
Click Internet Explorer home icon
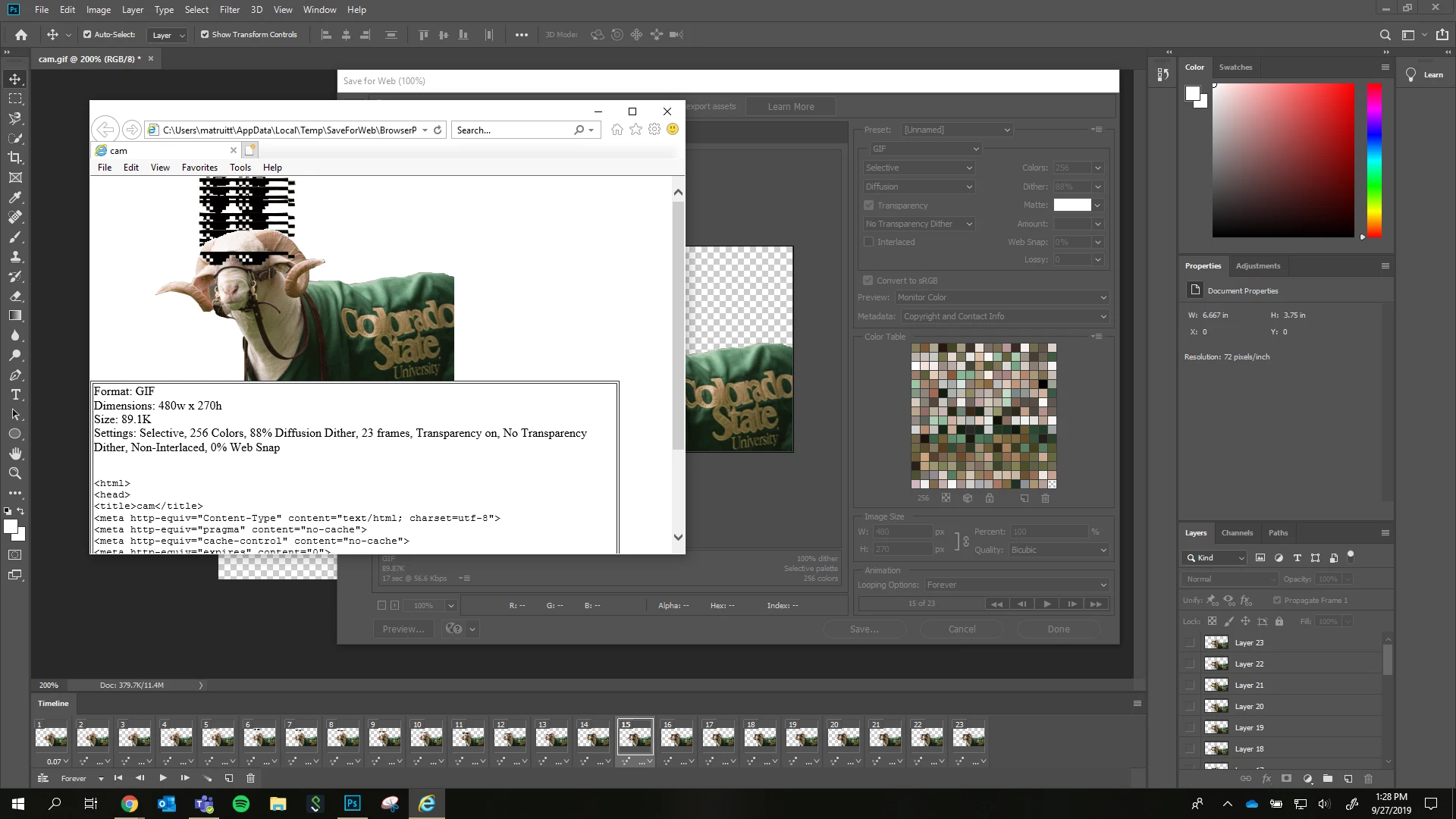click(x=617, y=130)
